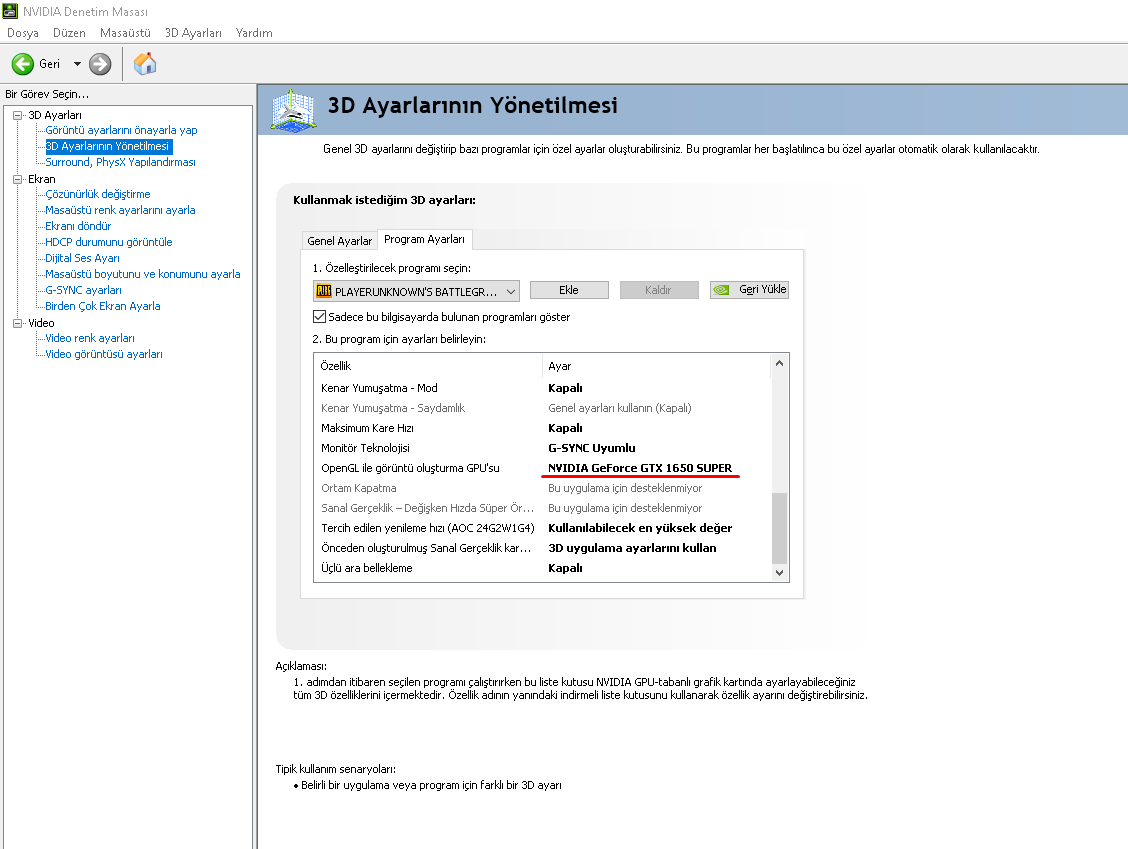1128x849 pixels.
Task: Open HDCP durumunu görüntüle
Action: pyautogui.click(x=109, y=242)
